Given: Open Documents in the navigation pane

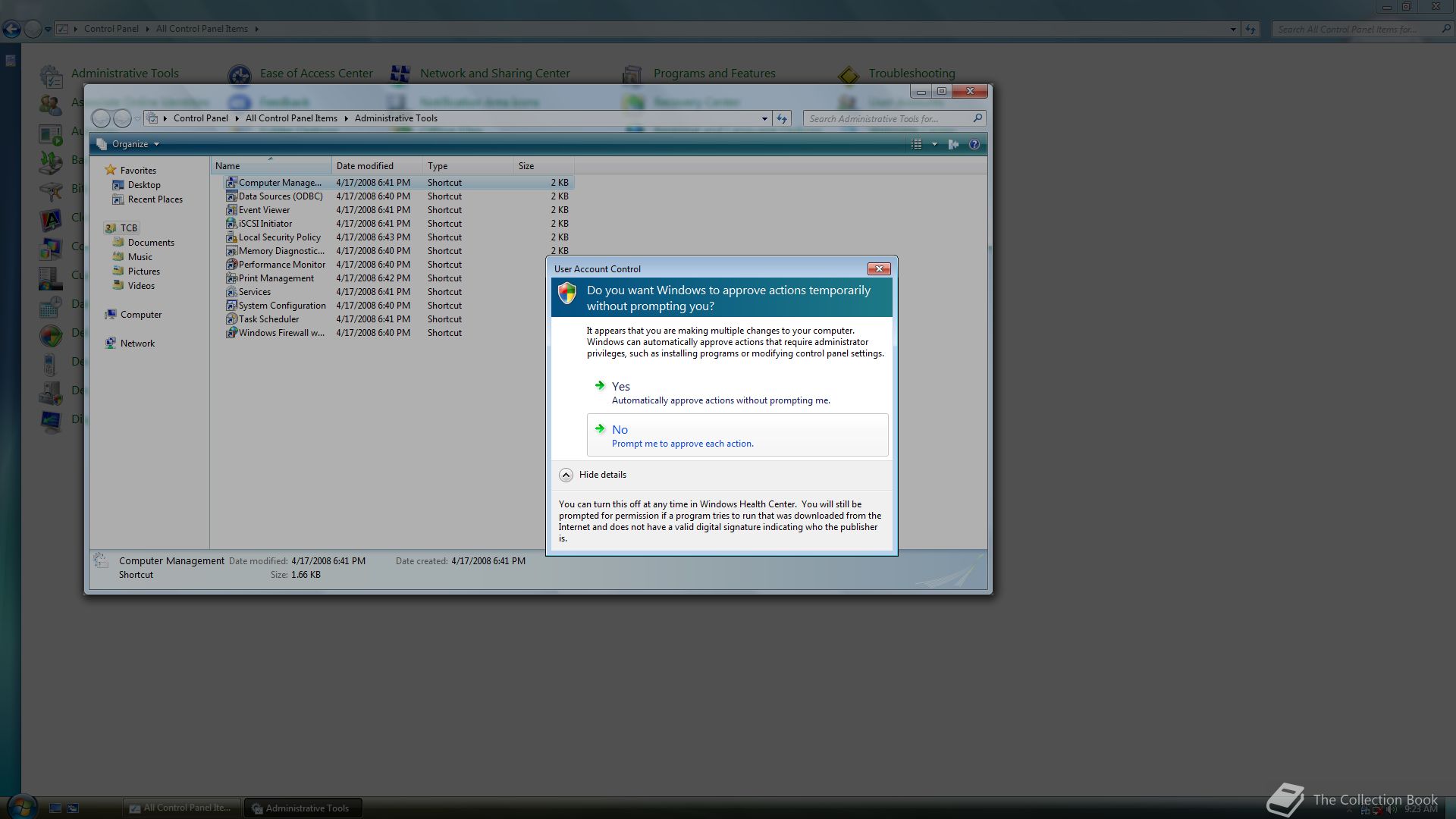Looking at the screenshot, I should pos(143,243).
